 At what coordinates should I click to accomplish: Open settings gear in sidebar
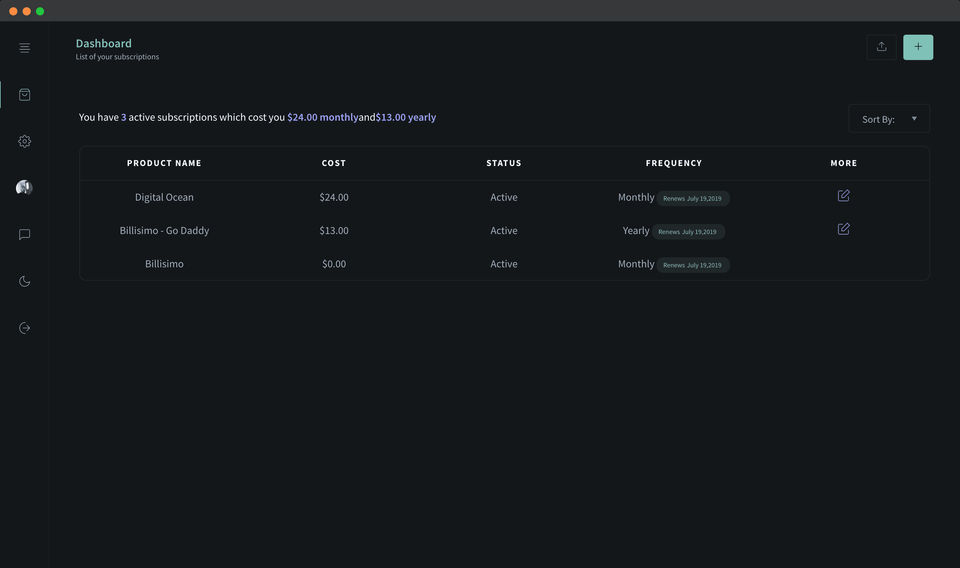click(x=24, y=141)
